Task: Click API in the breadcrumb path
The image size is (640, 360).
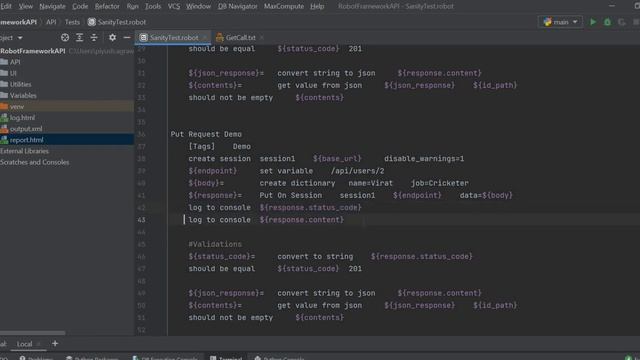Action: 51,22
